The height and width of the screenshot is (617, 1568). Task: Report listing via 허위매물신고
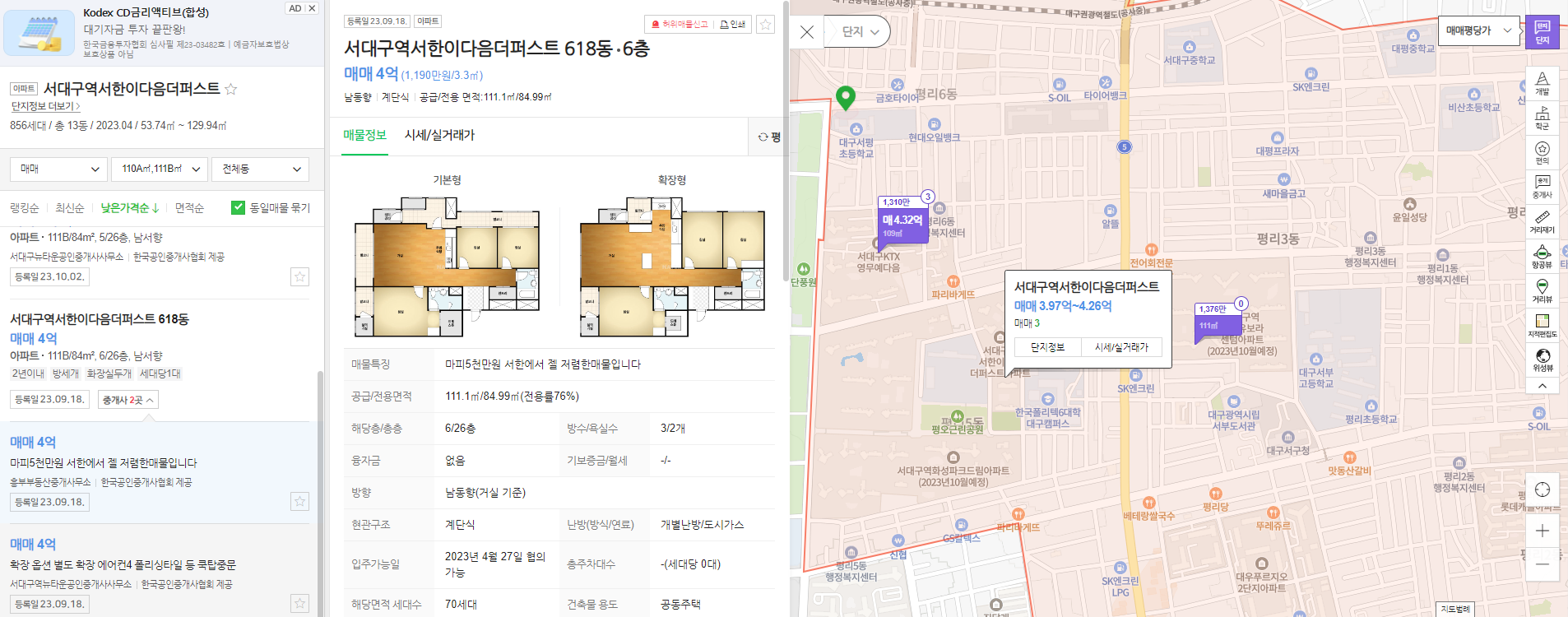coord(680,24)
